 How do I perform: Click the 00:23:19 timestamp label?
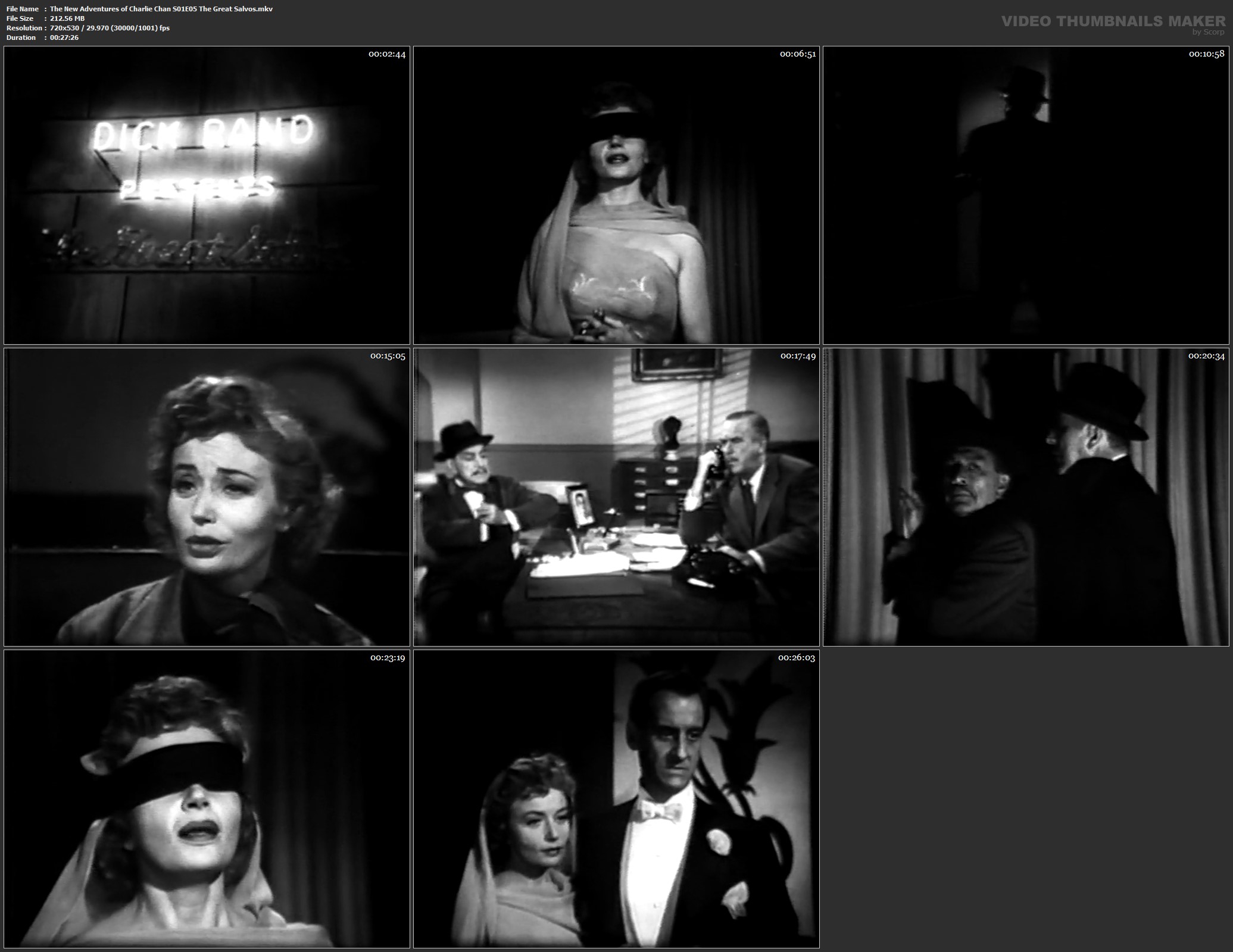coord(388,658)
